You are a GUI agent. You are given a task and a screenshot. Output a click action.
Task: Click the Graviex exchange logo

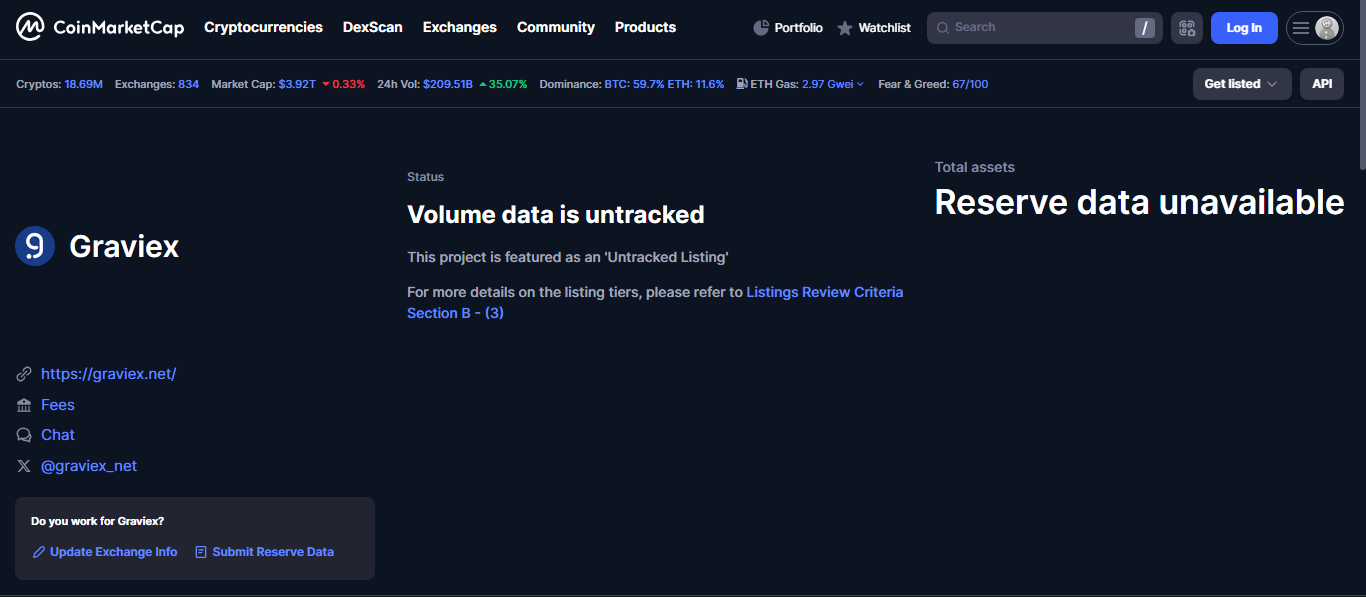[35, 246]
